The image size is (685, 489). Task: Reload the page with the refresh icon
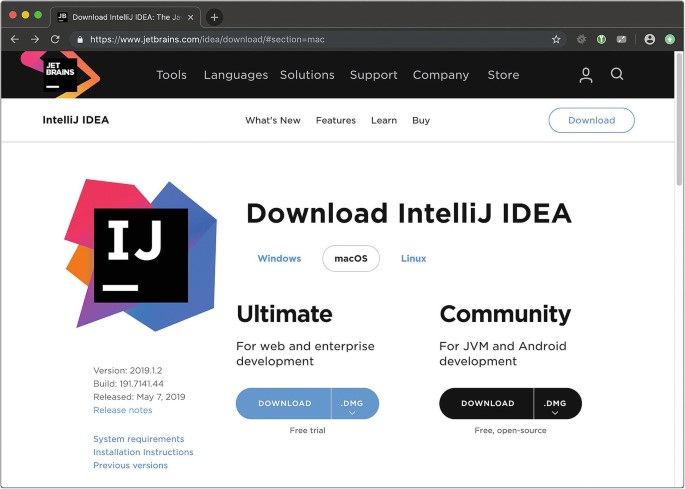point(55,39)
